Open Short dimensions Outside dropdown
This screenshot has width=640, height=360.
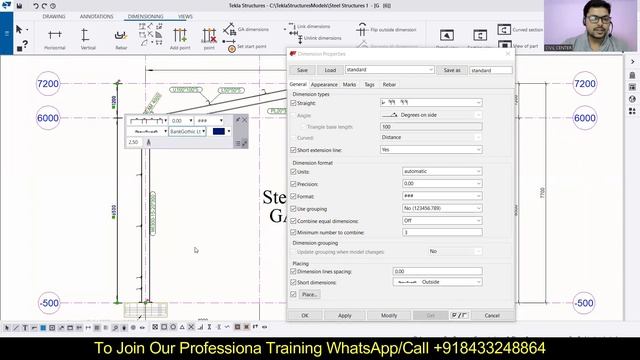coord(438,282)
